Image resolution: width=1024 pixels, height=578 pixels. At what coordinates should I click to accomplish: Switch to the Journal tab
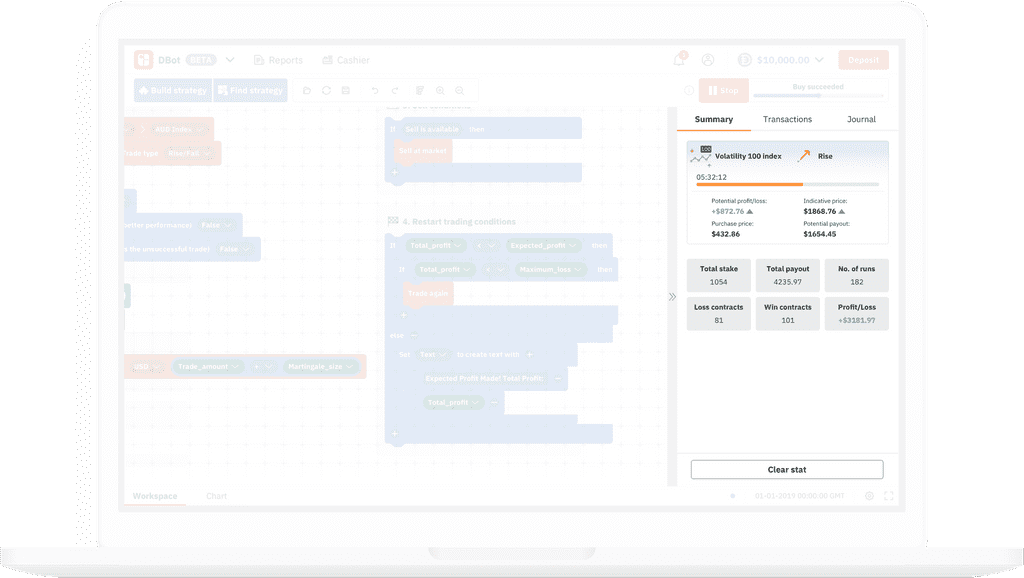861,119
